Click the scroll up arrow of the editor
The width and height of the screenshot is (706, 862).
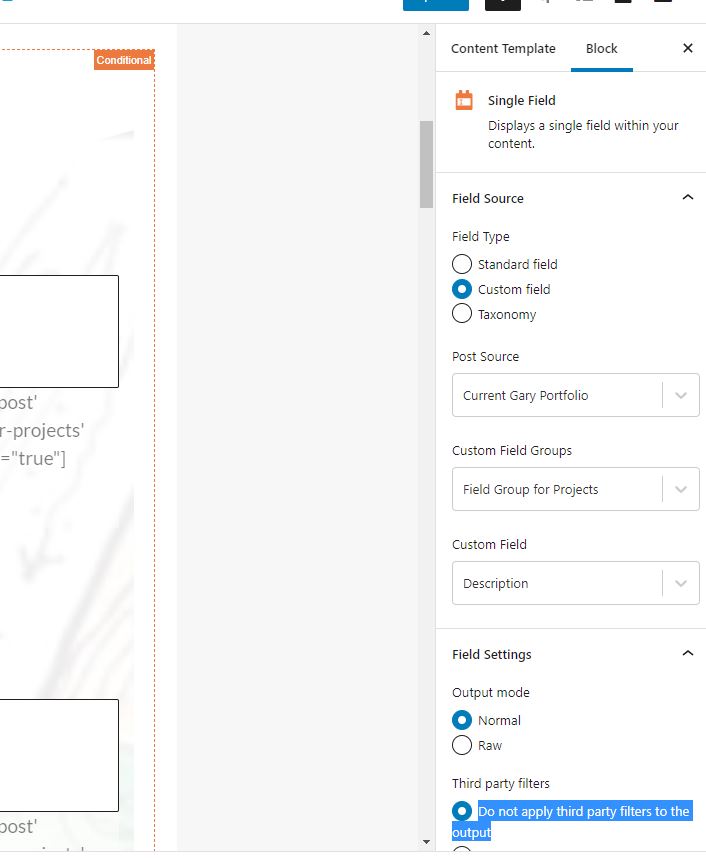tap(426, 34)
